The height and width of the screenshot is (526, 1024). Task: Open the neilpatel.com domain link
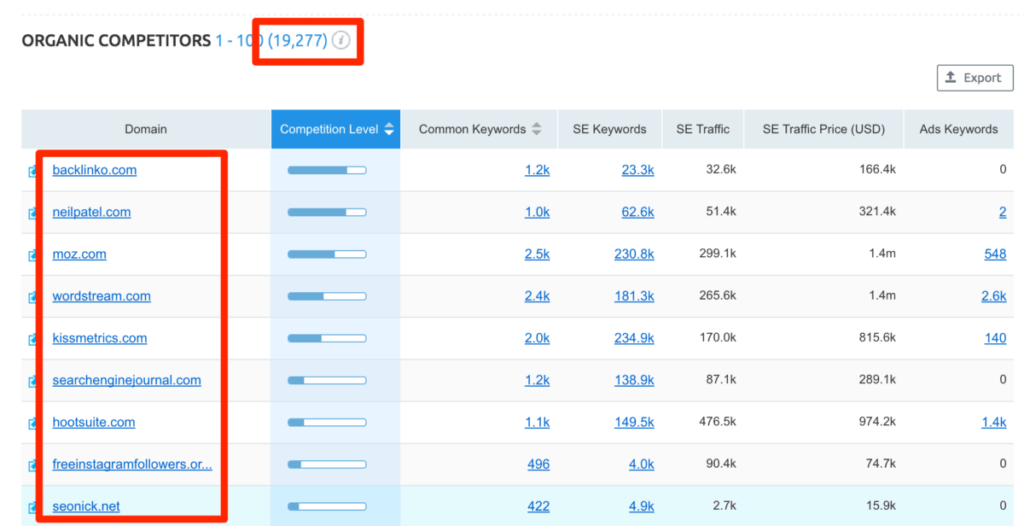click(x=91, y=212)
